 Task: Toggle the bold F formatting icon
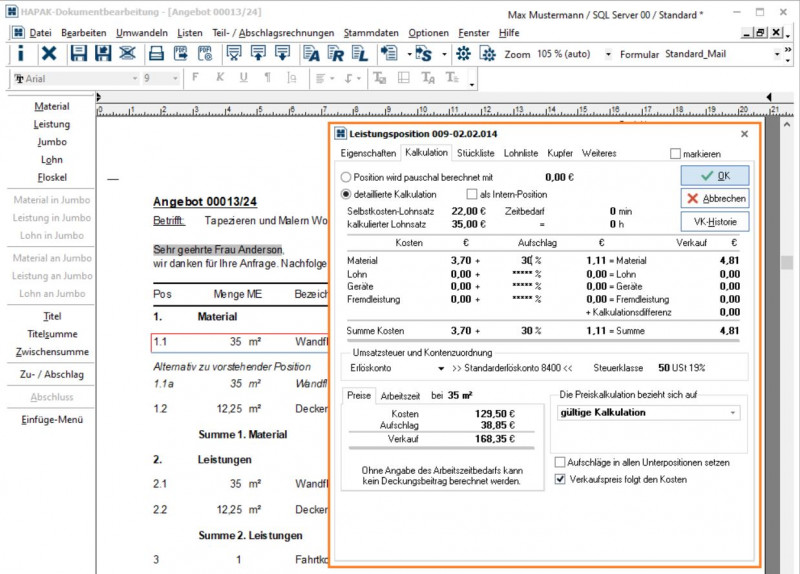tap(196, 78)
